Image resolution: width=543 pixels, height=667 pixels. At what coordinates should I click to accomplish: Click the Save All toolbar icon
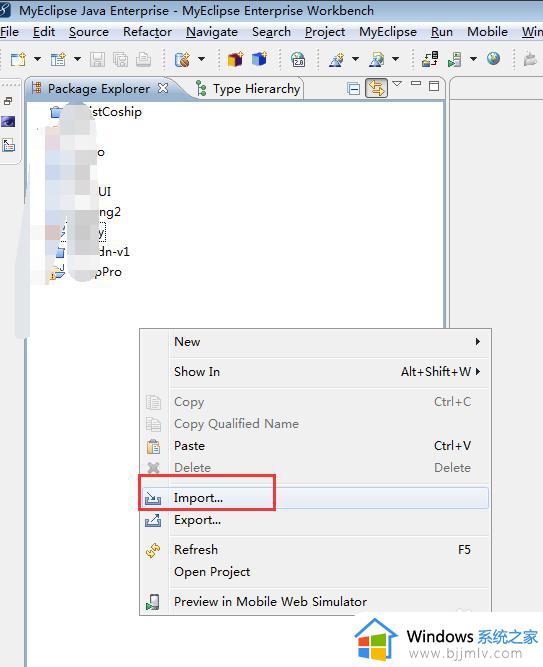(x=120, y=59)
